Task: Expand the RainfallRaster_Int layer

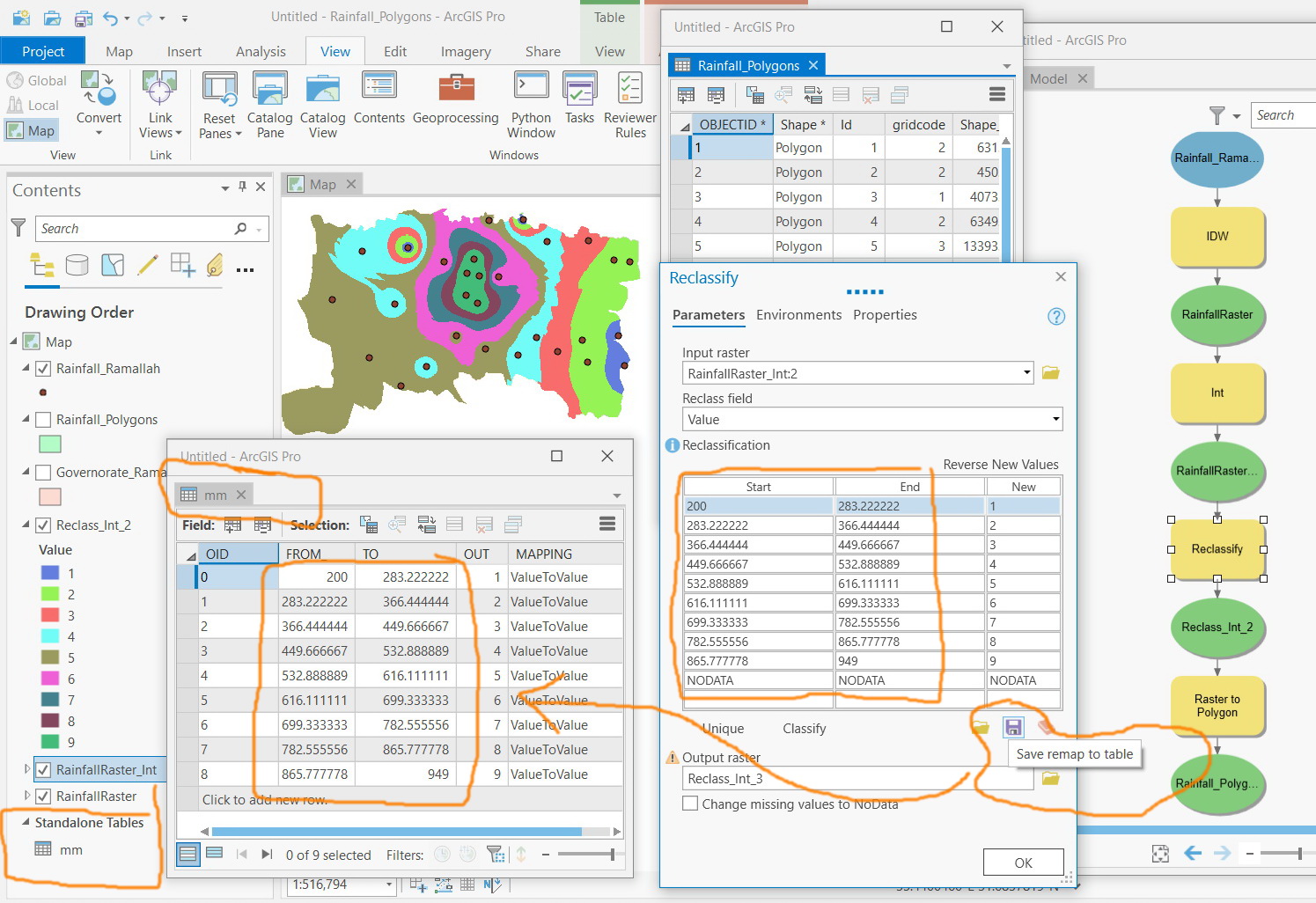Action: tap(26, 769)
